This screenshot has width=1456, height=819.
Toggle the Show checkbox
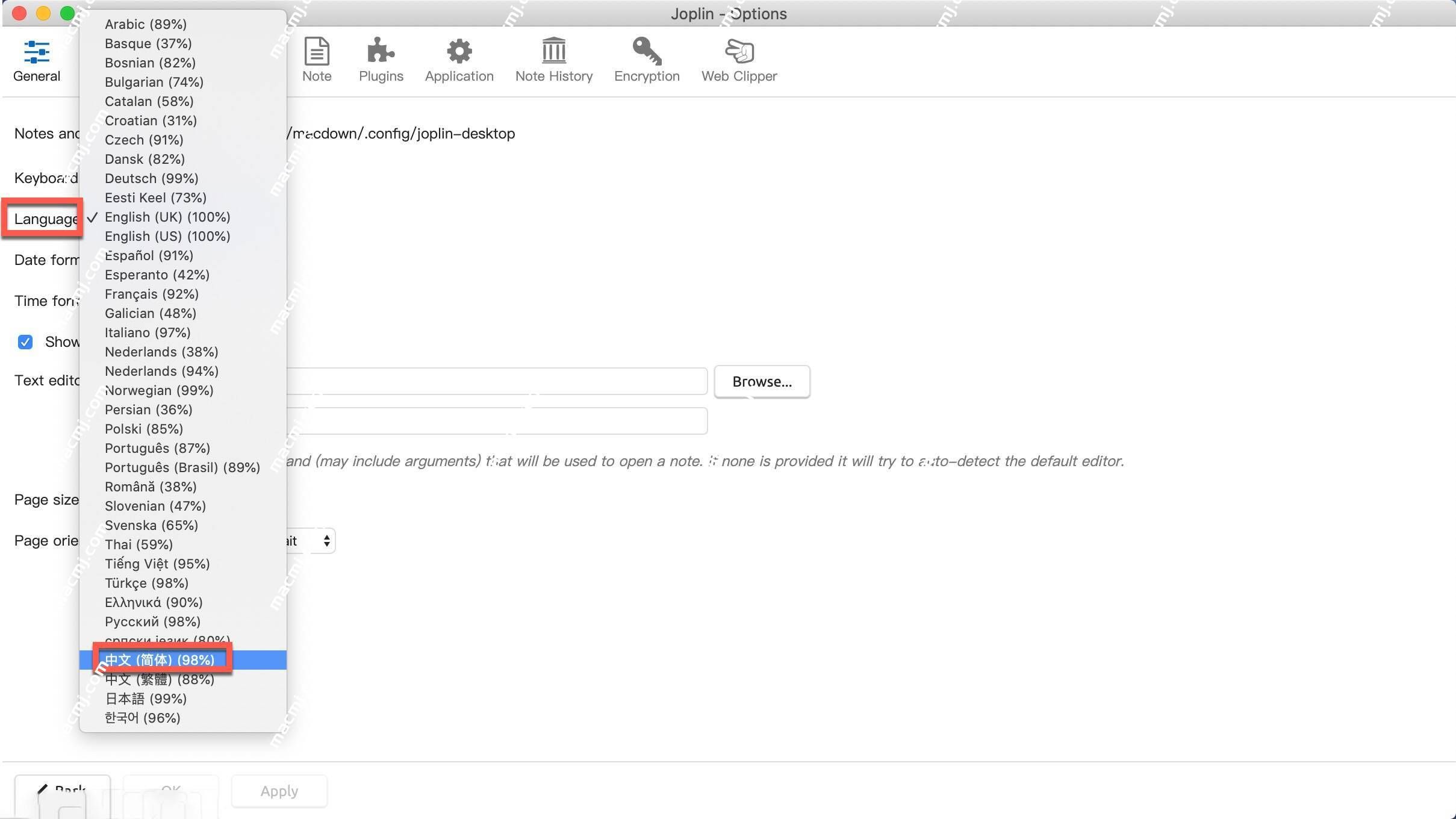pos(25,342)
